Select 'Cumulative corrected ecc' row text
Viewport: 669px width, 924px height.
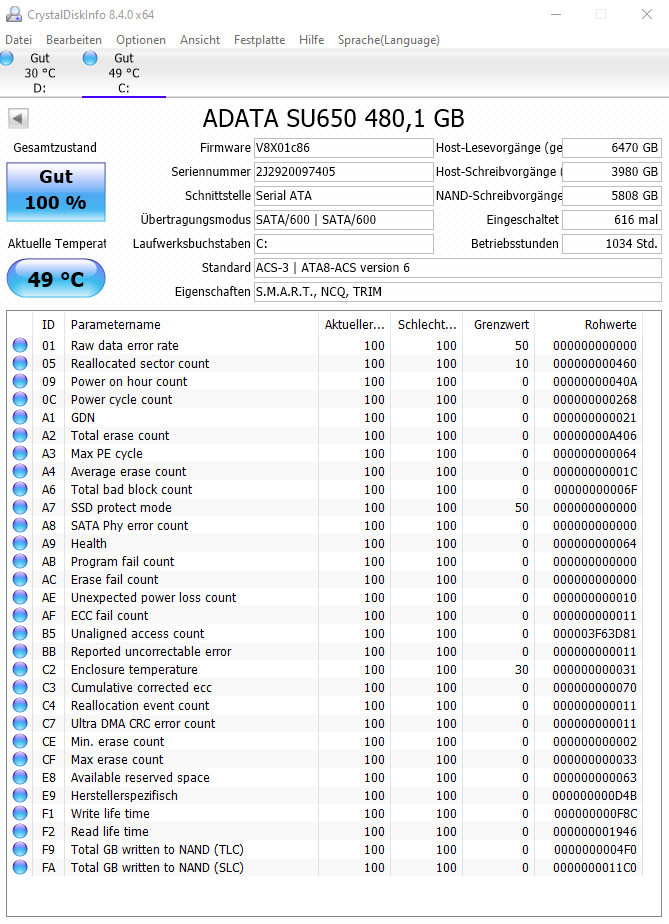point(141,688)
